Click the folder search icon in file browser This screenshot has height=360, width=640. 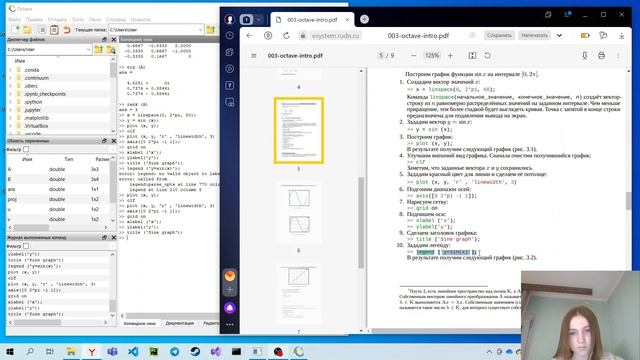pos(111,49)
